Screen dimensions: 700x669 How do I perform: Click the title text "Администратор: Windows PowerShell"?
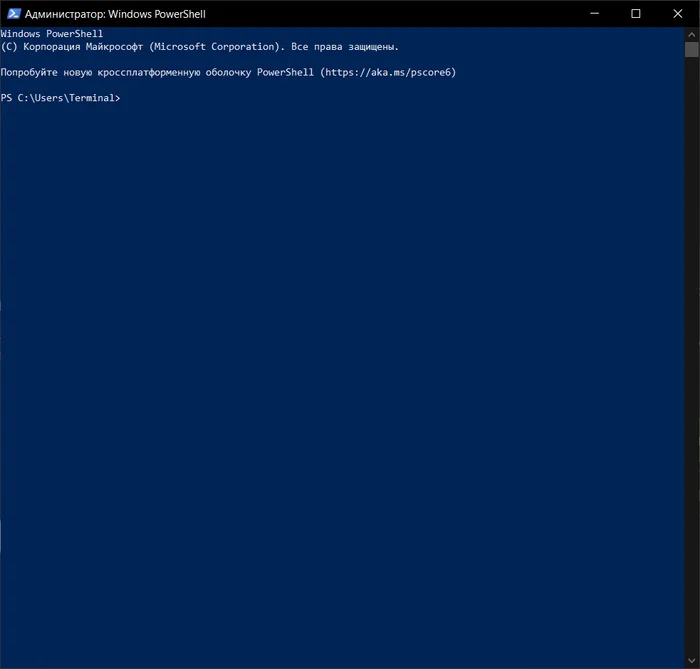point(115,14)
